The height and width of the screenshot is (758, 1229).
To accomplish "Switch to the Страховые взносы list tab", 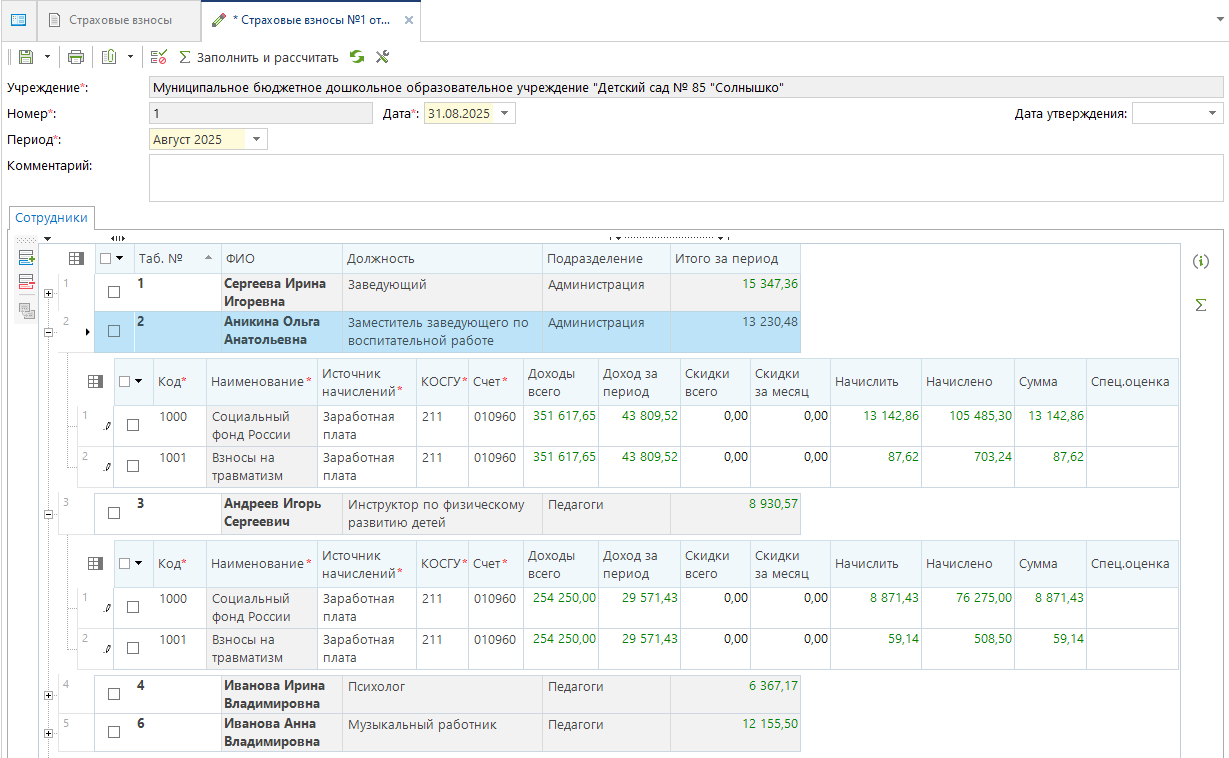I will (x=110, y=20).
